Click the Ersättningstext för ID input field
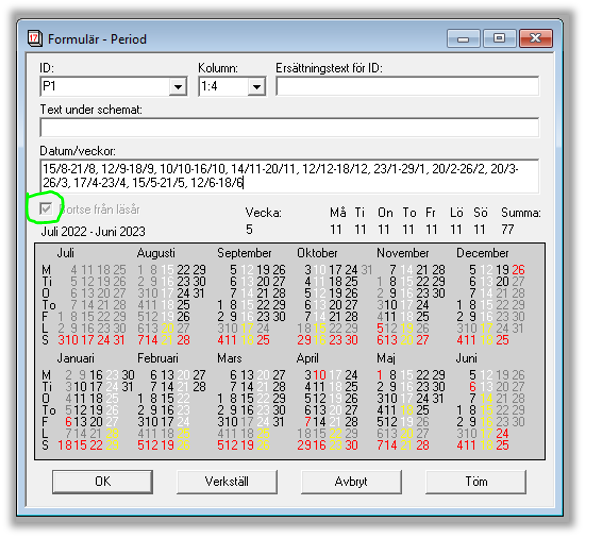 [407, 86]
